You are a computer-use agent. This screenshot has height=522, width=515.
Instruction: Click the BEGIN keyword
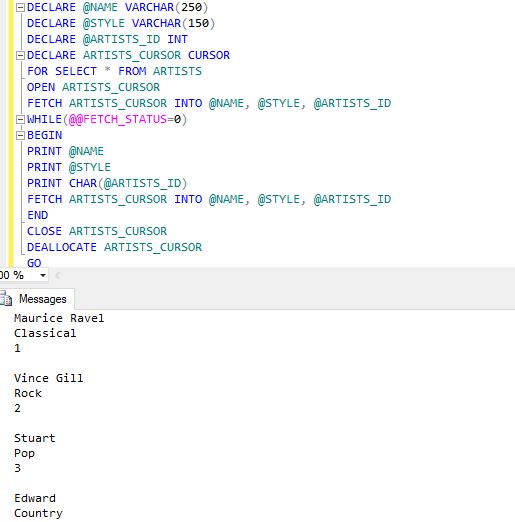(x=44, y=135)
